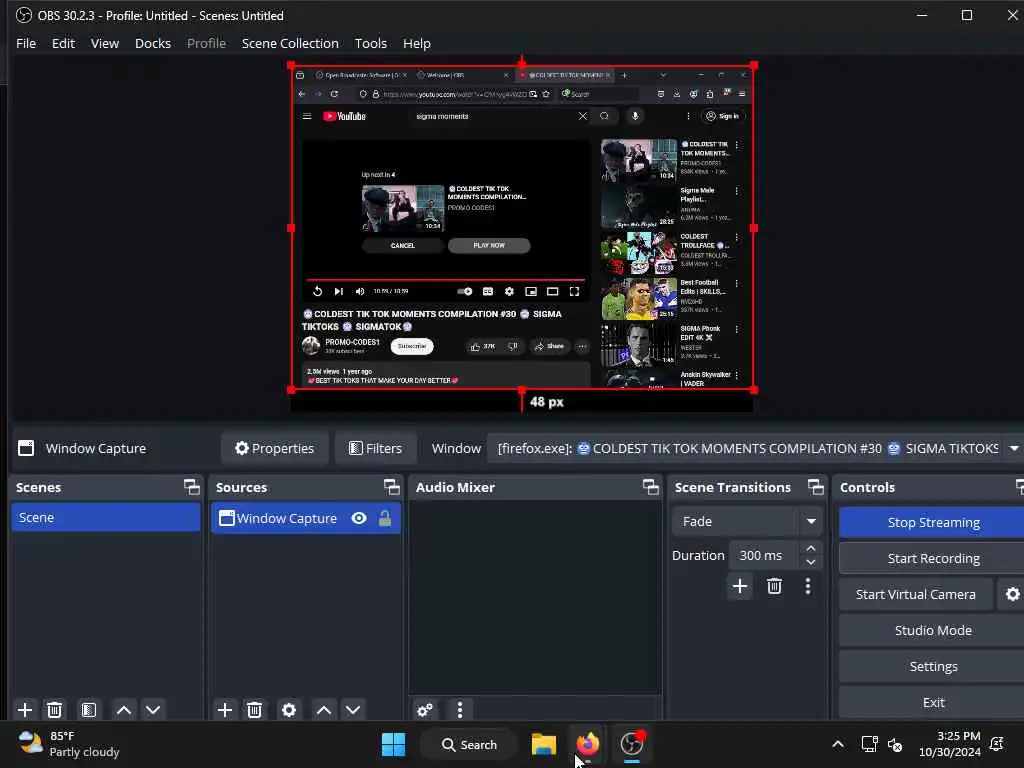Open transition properties three-dot menu
Viewport: 1024px width, 768px height.
808,586
